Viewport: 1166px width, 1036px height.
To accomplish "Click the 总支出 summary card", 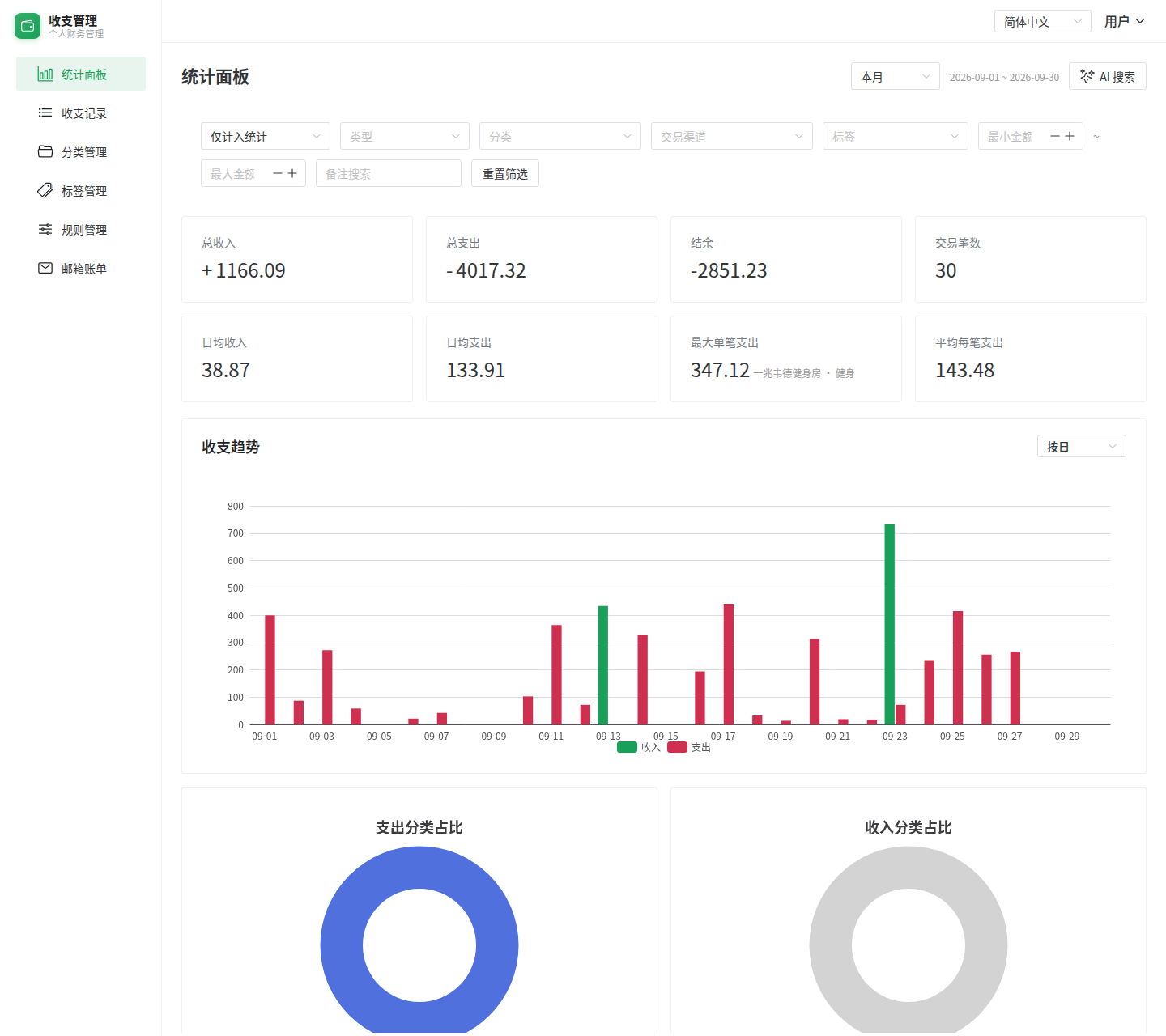I will tap(542, 259).
